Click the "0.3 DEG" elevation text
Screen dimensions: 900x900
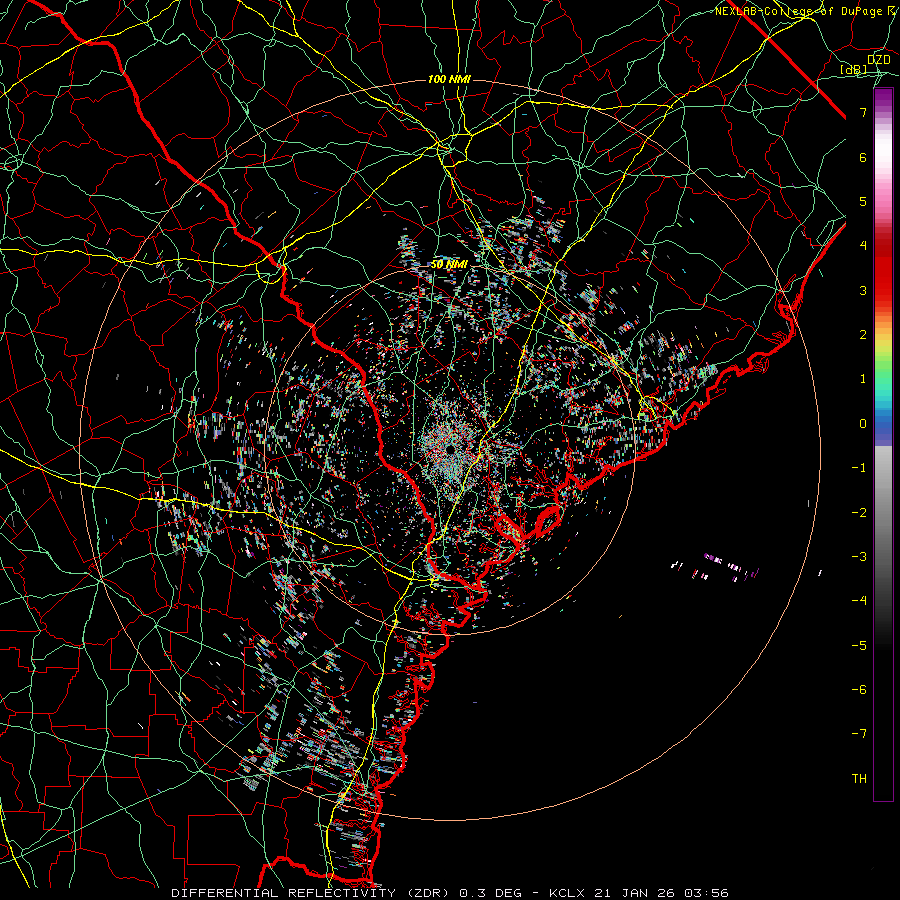[x=490, y=893]
